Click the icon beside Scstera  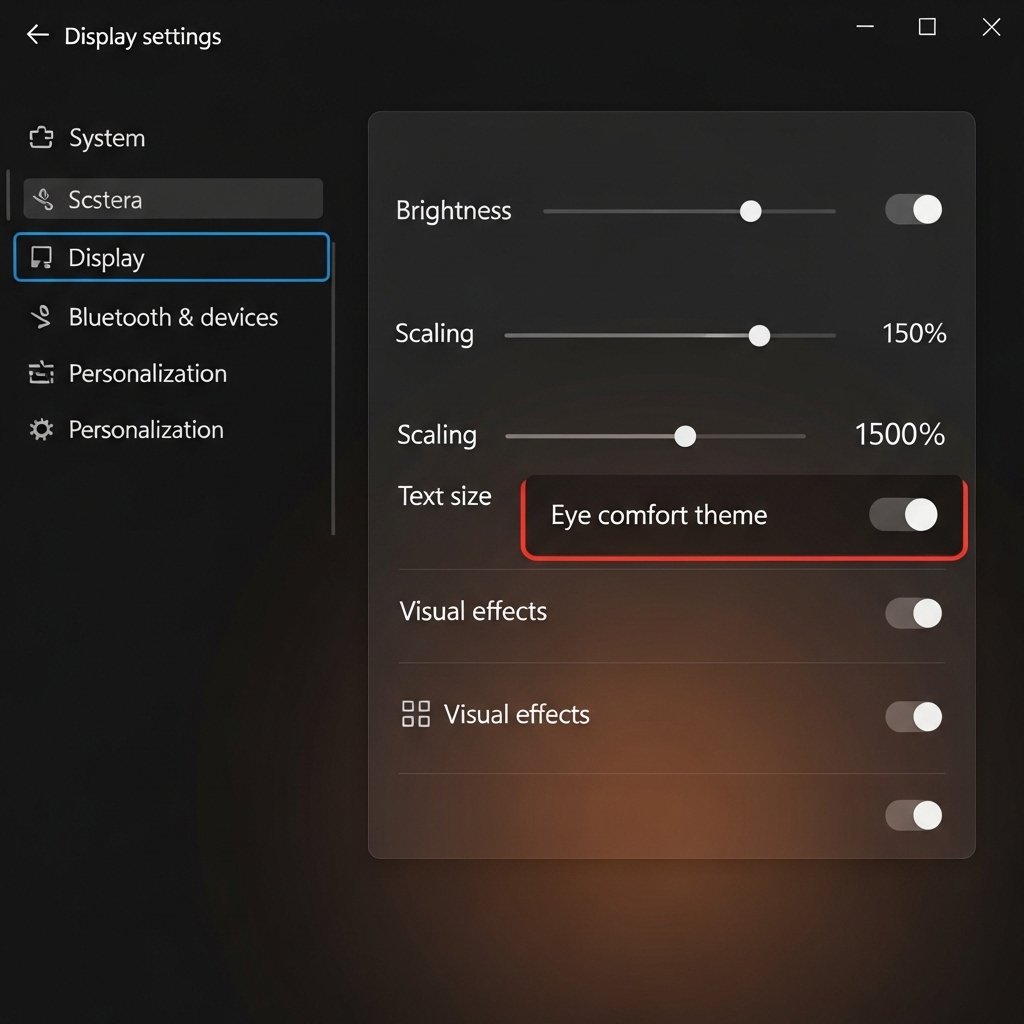click(42, 200)
